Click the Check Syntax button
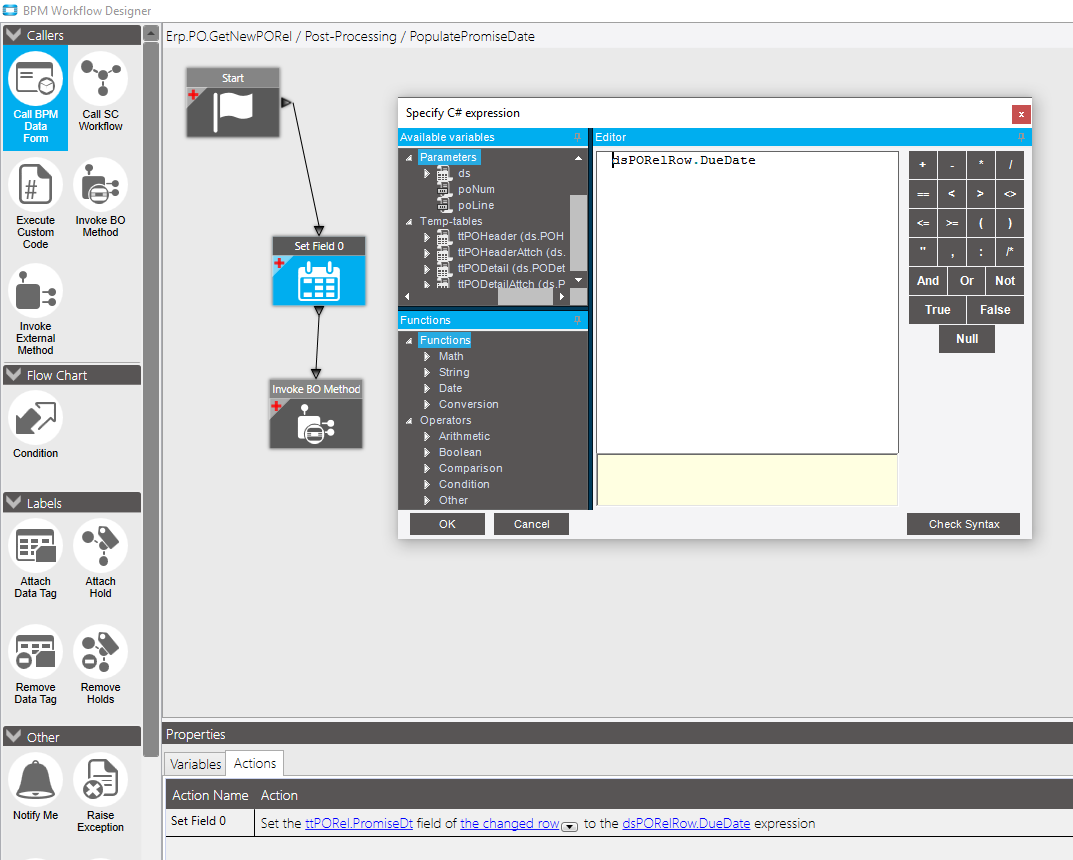The image size is (1073, 860). [963, 524]
